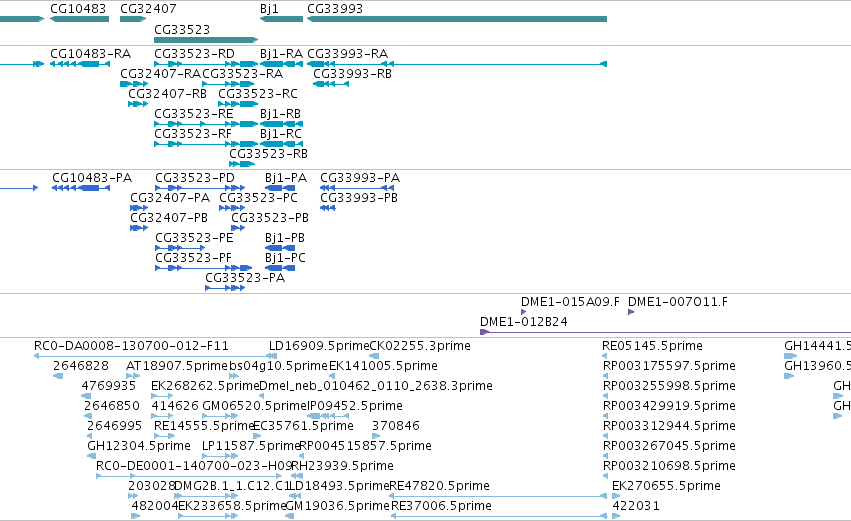Click the CG32407-PB protein label

click(x=169, y=218)
